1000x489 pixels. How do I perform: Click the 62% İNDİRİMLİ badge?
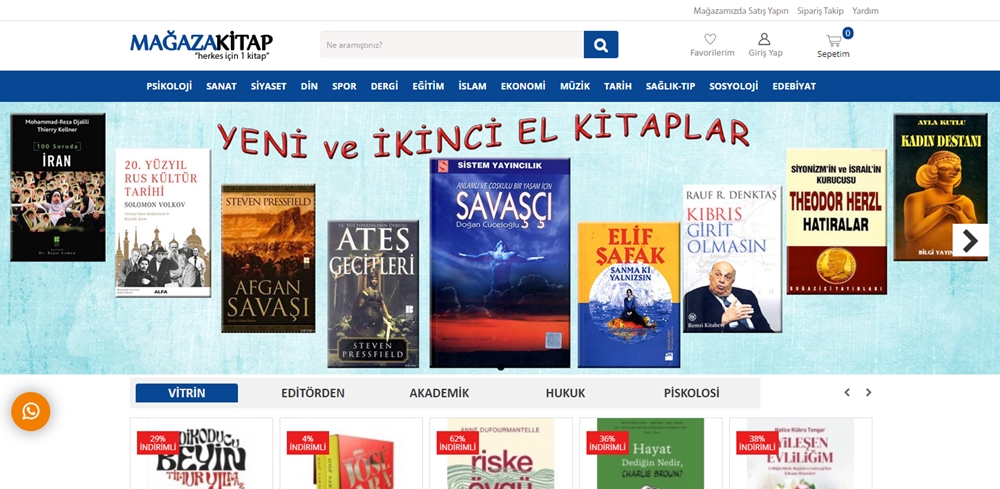458,443
